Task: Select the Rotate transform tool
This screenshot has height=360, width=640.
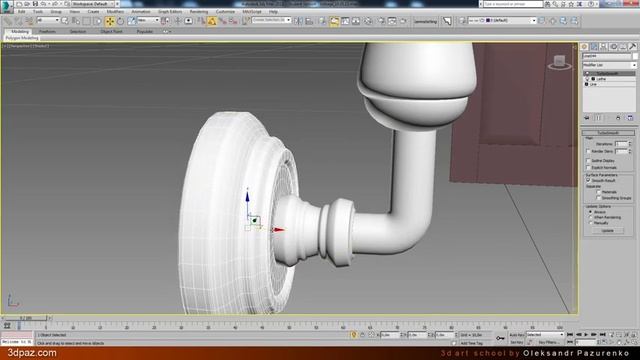Action: tap(120, 21)
